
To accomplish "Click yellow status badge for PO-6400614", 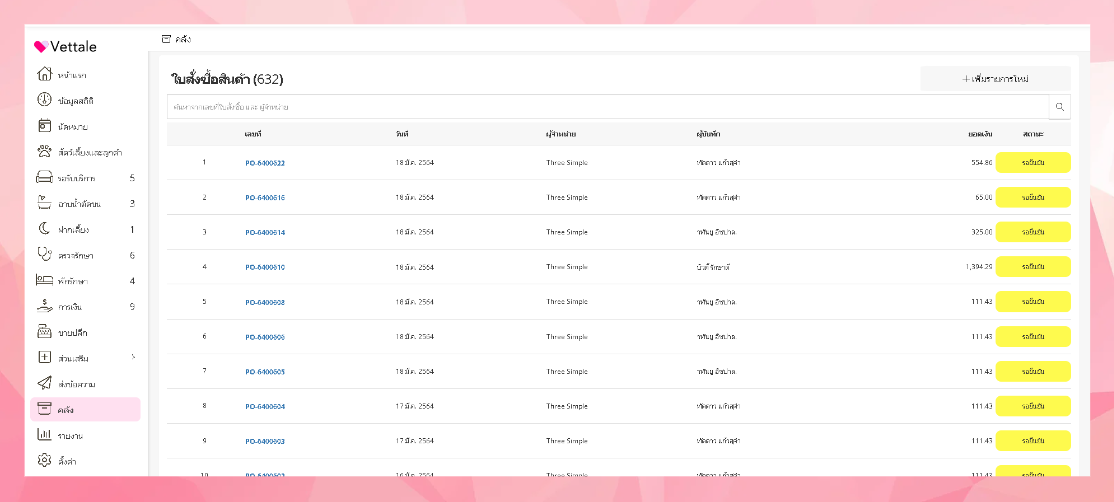I will pos(1033,232).
